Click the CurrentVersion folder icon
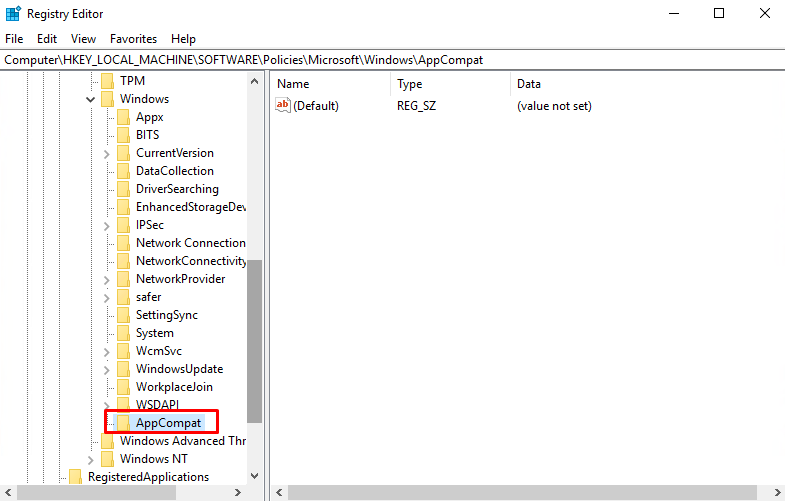 coord(123,153)
